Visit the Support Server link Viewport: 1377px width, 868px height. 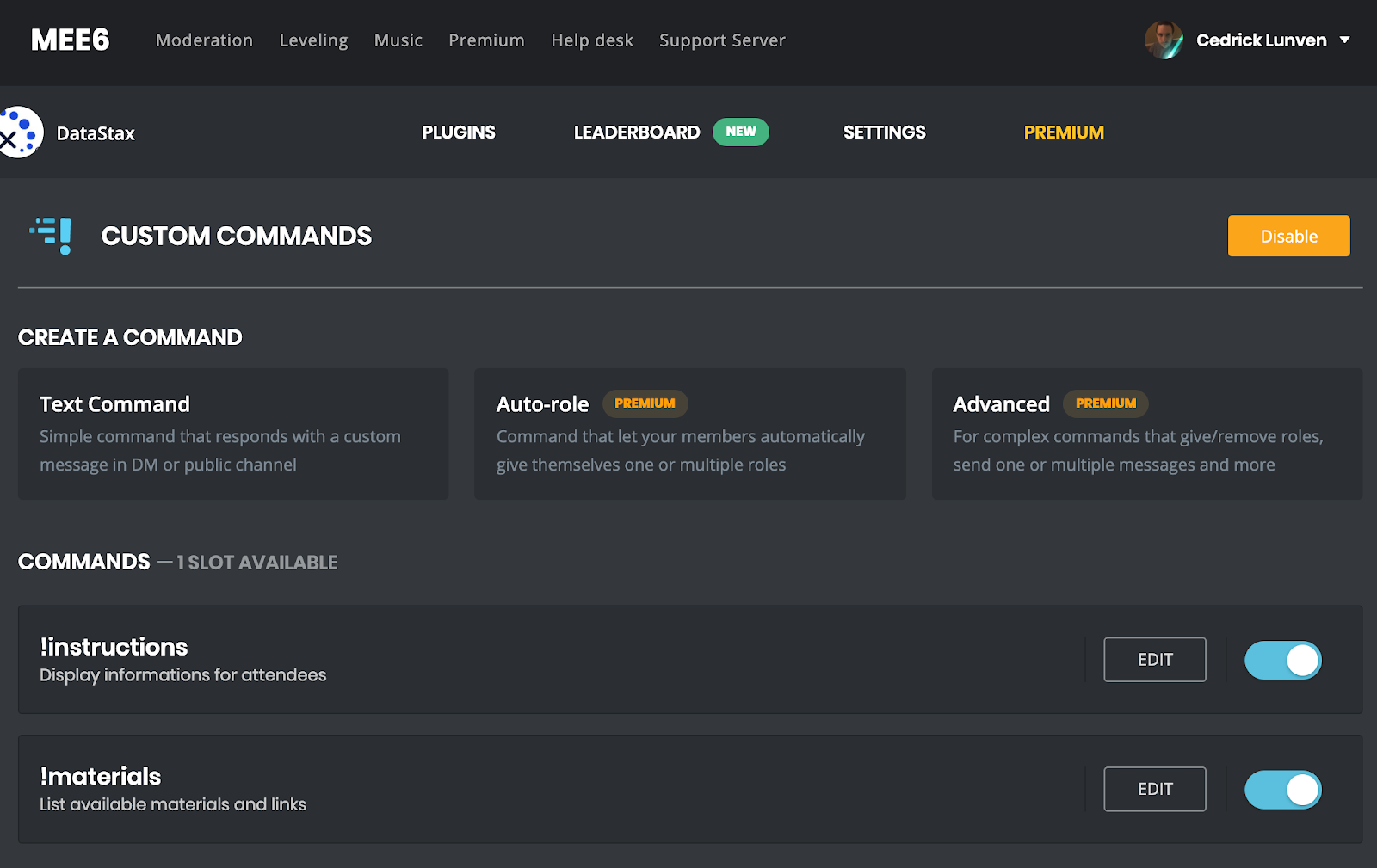(722, 40)
